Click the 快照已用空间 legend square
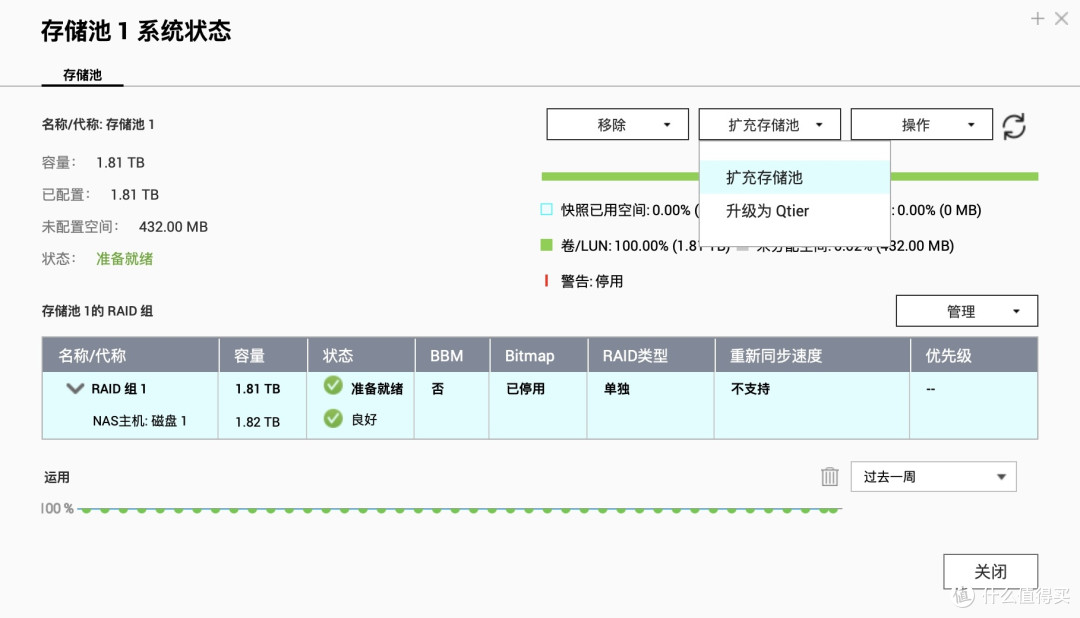 point(546,210)
